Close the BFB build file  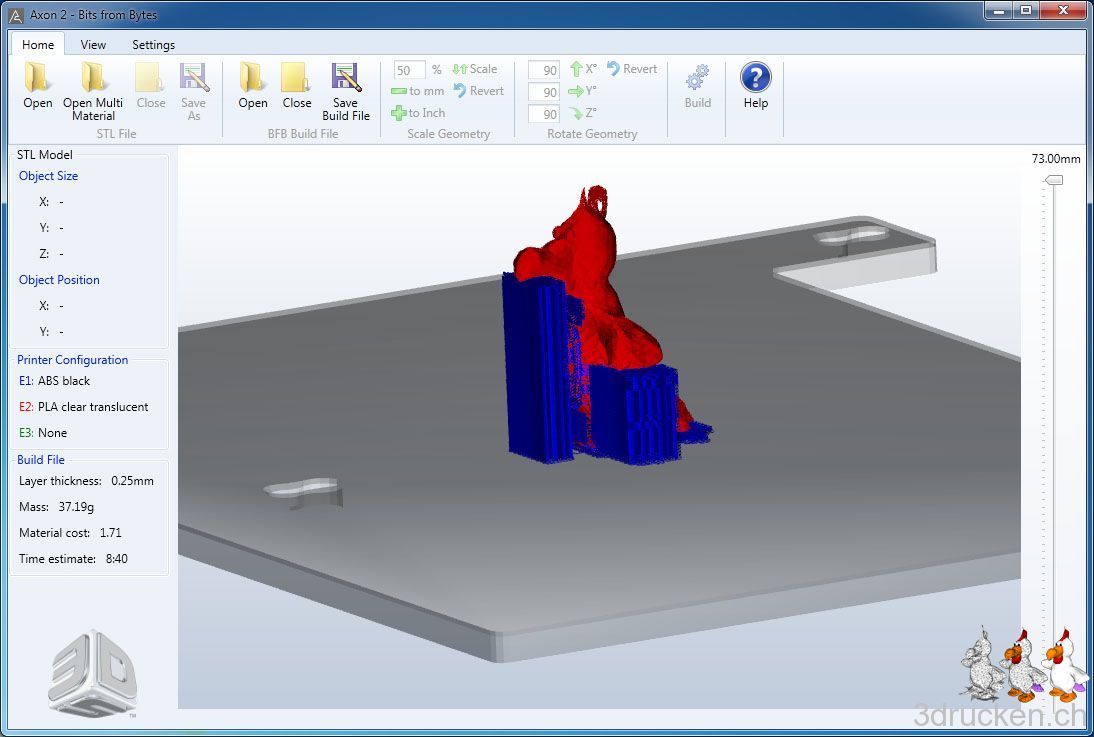[x=297, y=86]
